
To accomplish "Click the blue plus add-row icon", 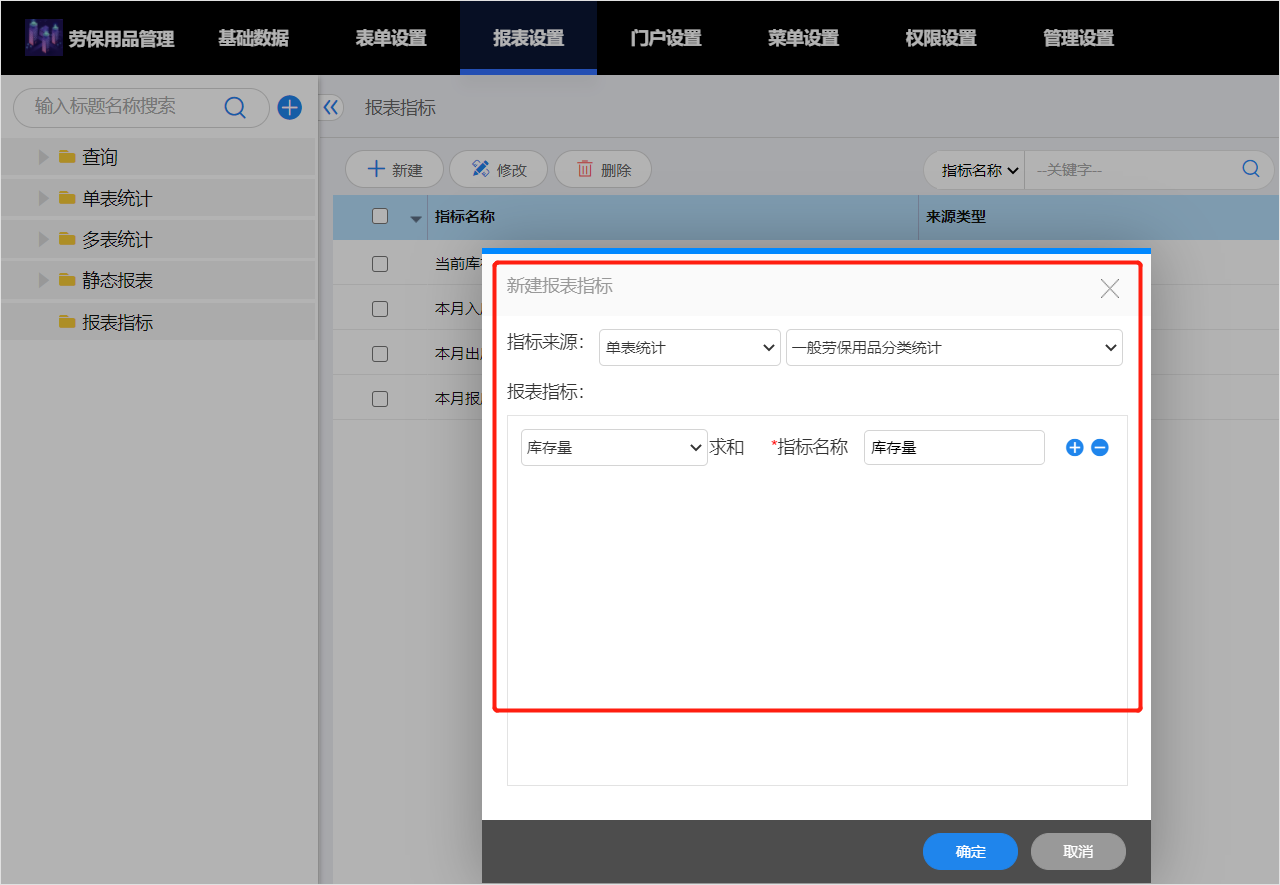I will point(1074,448).
